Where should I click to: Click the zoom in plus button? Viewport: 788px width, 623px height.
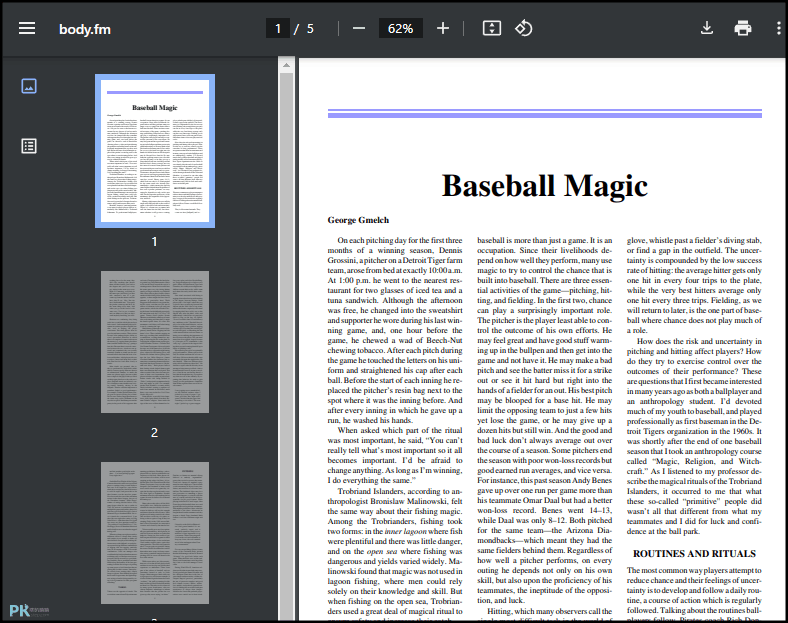(x=442, y=28)
